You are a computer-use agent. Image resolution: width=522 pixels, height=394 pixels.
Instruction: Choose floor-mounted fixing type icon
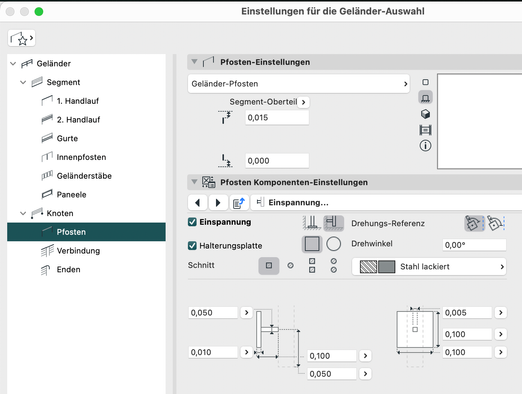(312, 223)
